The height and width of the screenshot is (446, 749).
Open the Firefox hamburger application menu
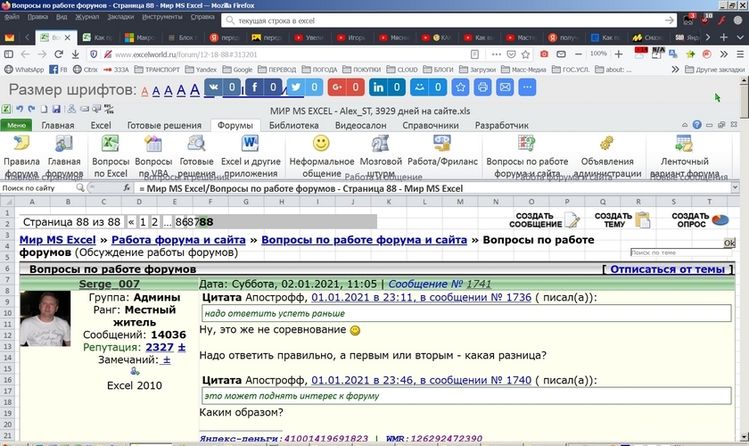pos(740,54)
